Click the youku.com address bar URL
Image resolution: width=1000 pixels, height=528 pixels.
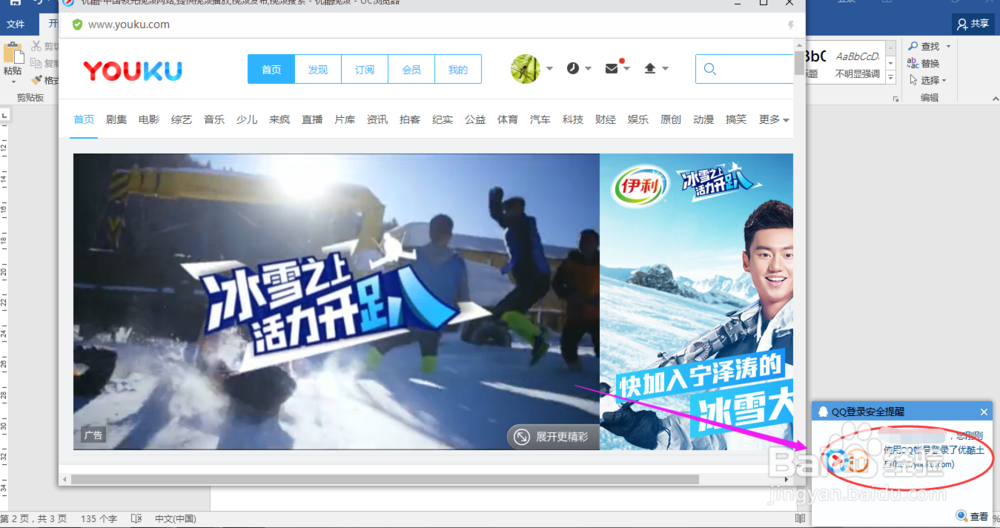129,24
